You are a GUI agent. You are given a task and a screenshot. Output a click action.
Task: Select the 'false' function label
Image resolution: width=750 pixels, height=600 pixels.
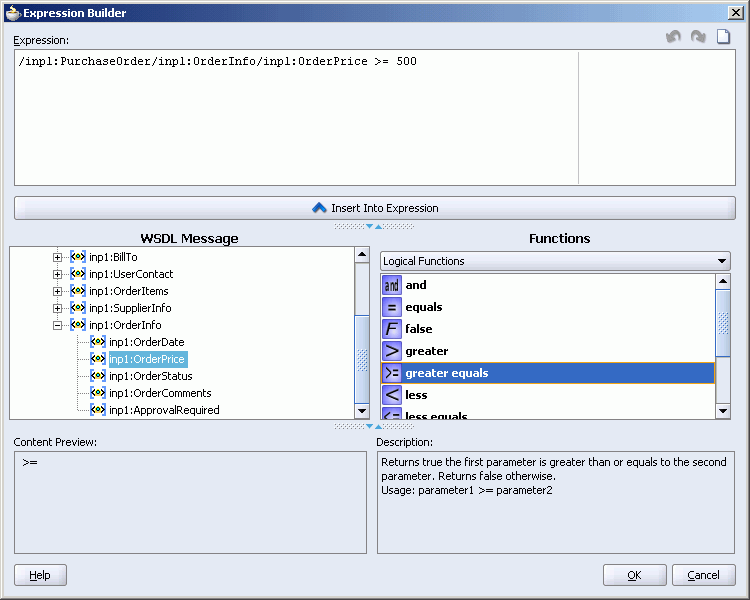419,329
